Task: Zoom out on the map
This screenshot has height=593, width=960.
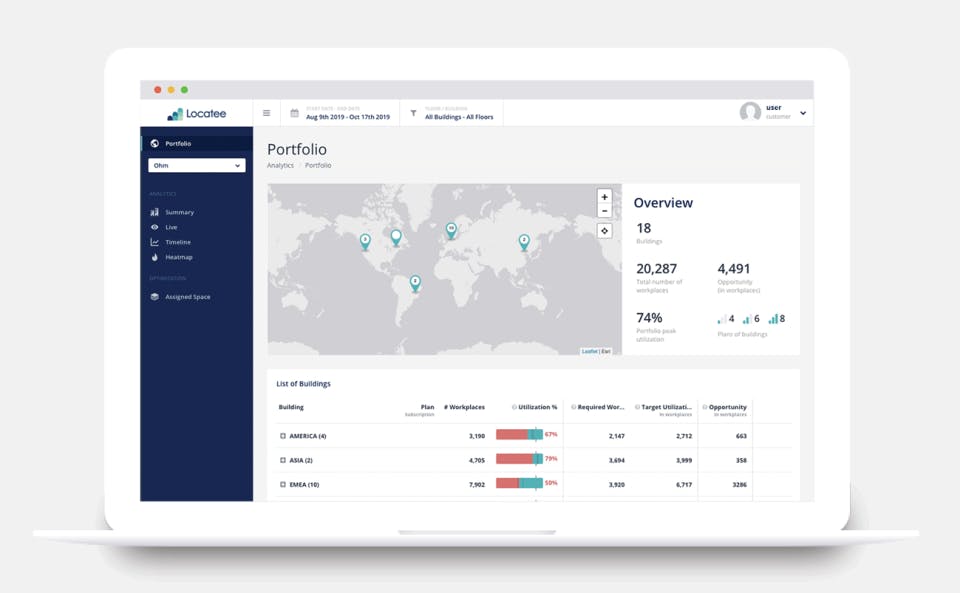Action: click(x=604, y=211)
